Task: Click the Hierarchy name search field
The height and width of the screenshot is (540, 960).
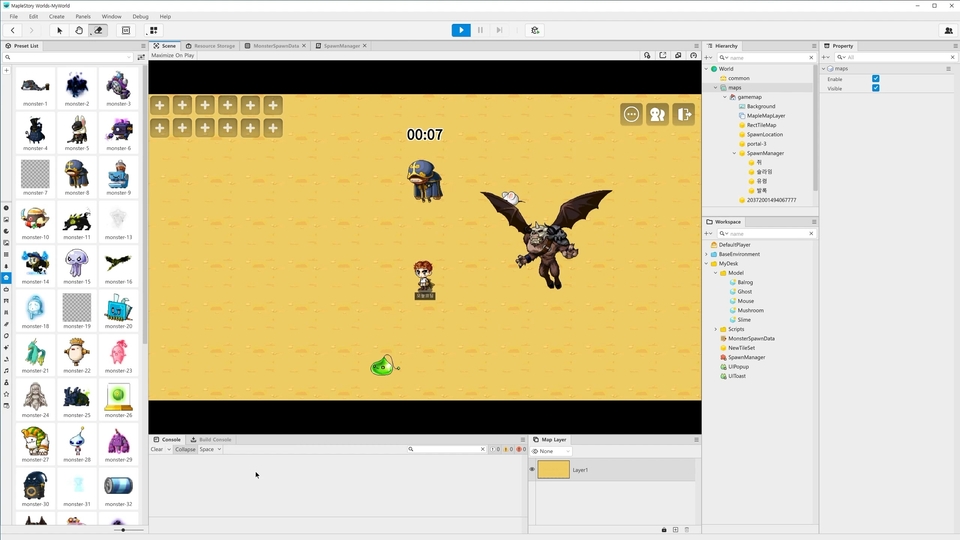Action: pyautogui.click(x=767, y=58)
